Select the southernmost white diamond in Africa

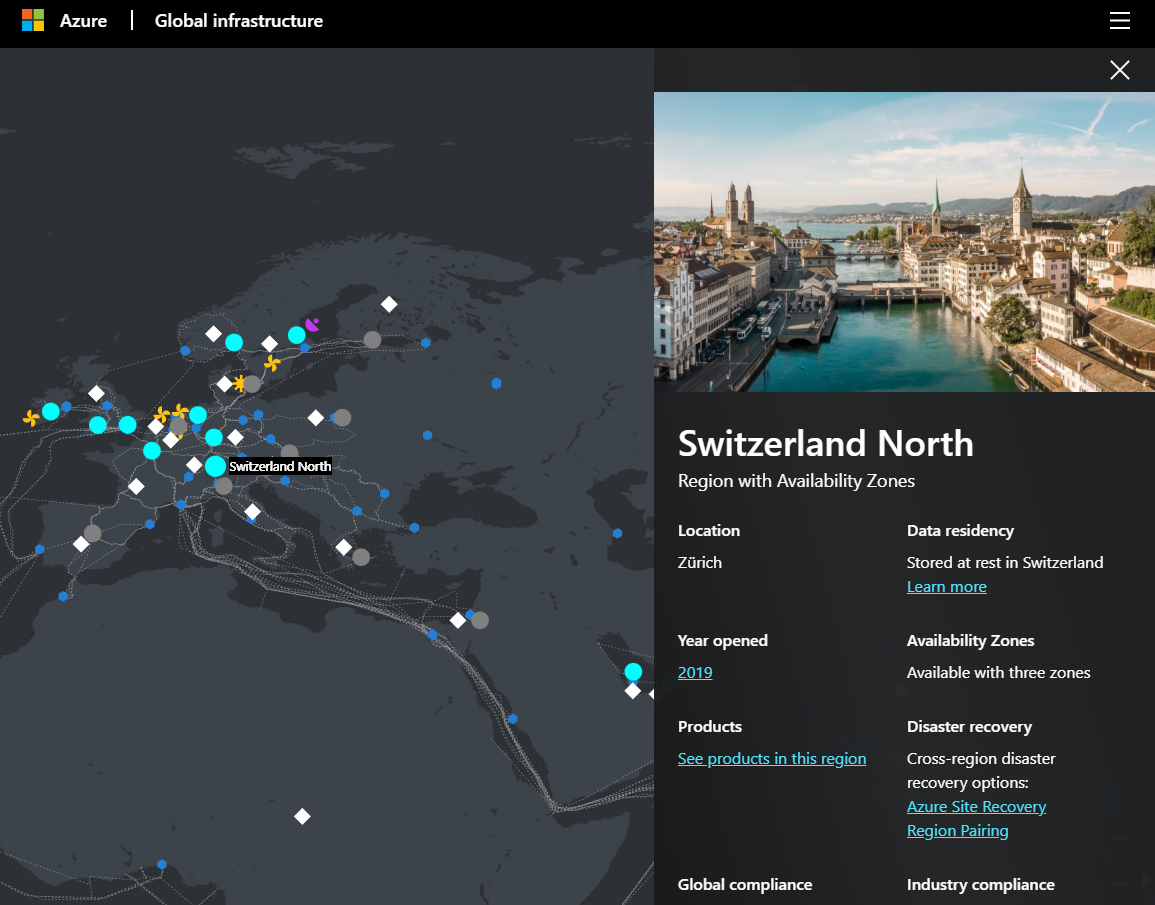tap(302, 816)
